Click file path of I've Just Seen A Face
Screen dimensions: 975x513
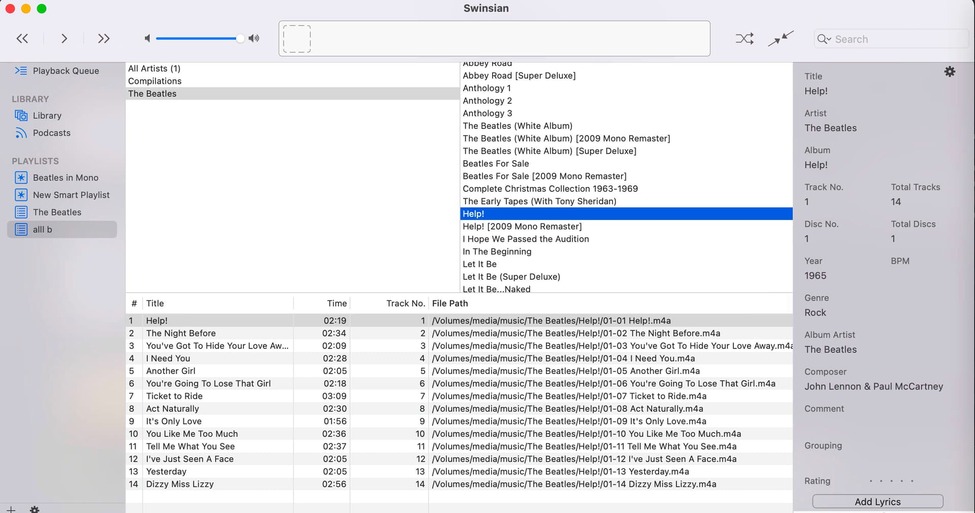click(585, 459)
